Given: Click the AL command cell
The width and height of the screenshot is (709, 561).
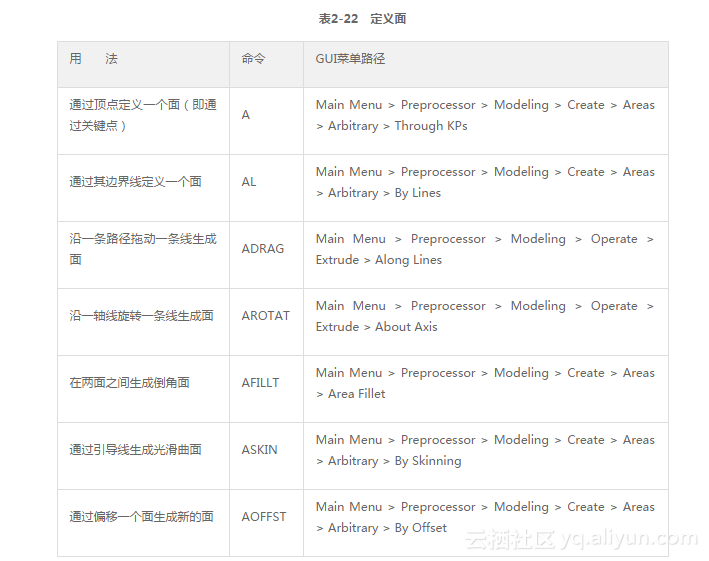Looking at the screenshot, I should coord(249,182).
